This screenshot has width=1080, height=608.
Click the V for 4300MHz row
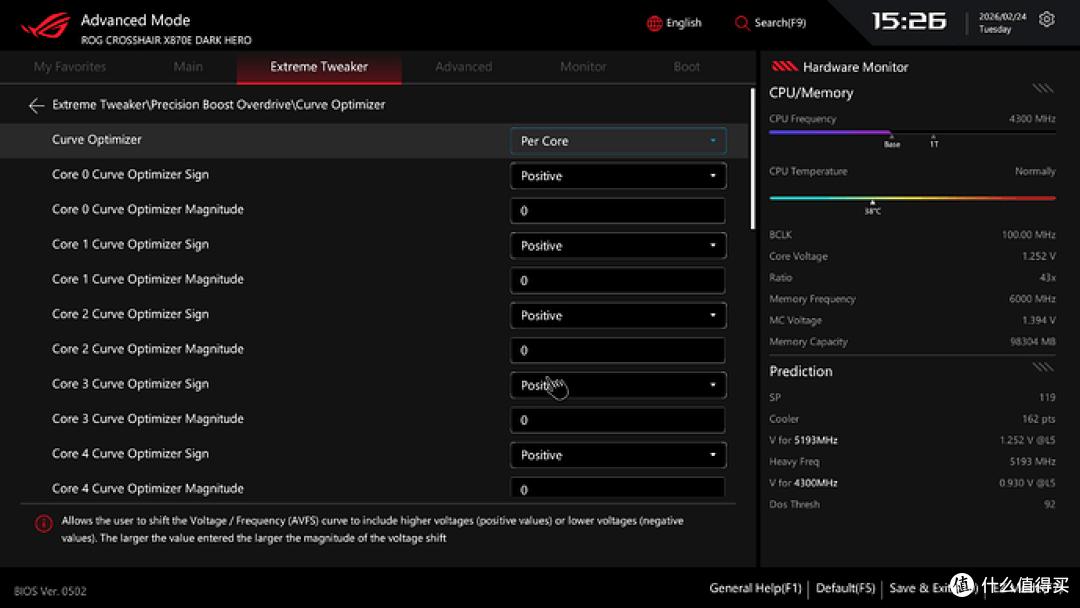point(912,483)
